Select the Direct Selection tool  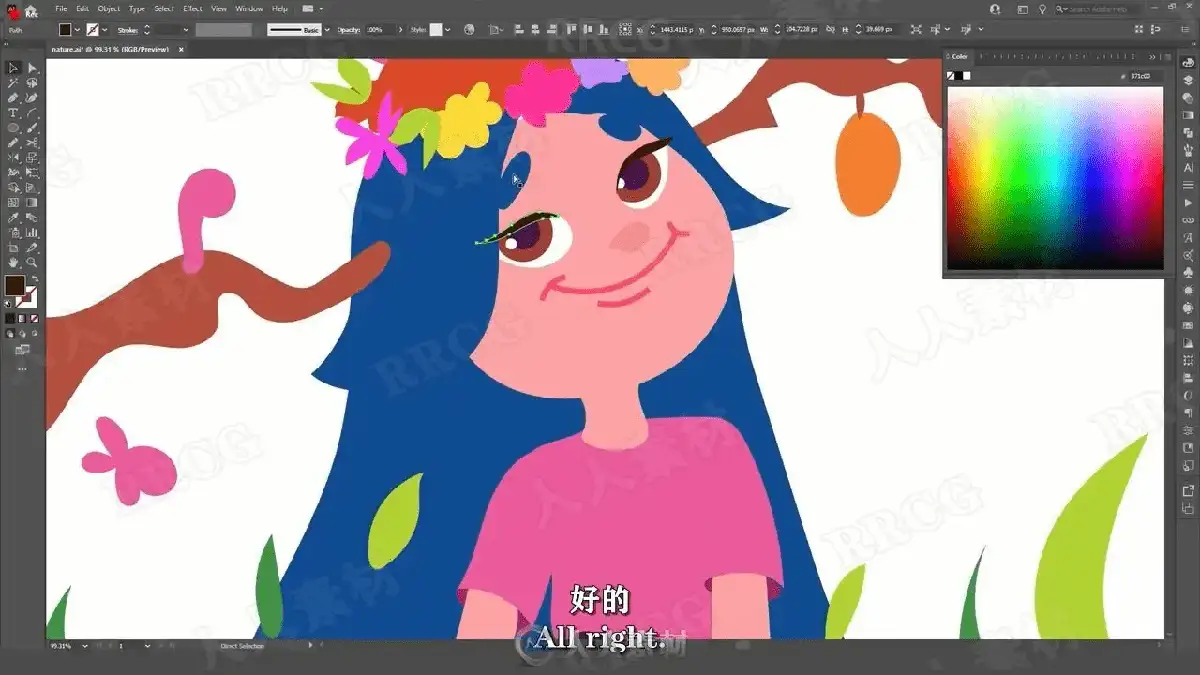pos(32,68)
